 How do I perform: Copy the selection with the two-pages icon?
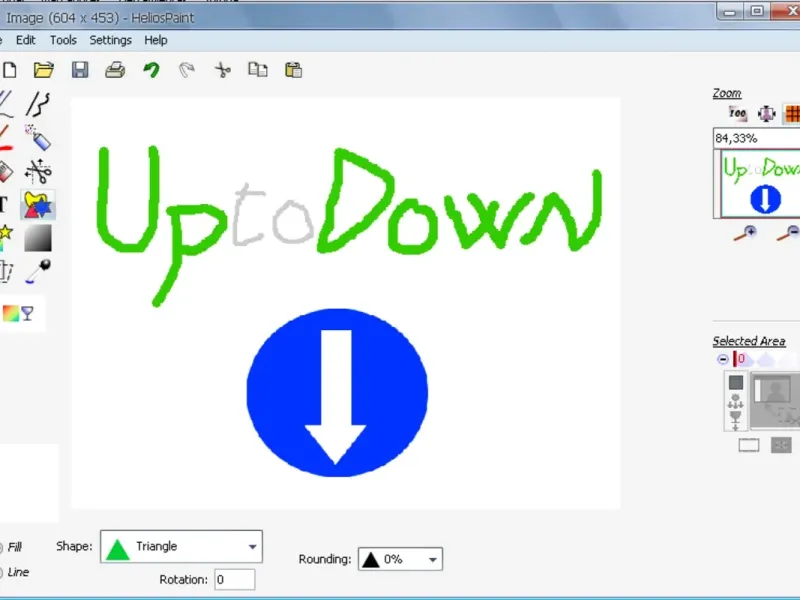coord(258,70)
